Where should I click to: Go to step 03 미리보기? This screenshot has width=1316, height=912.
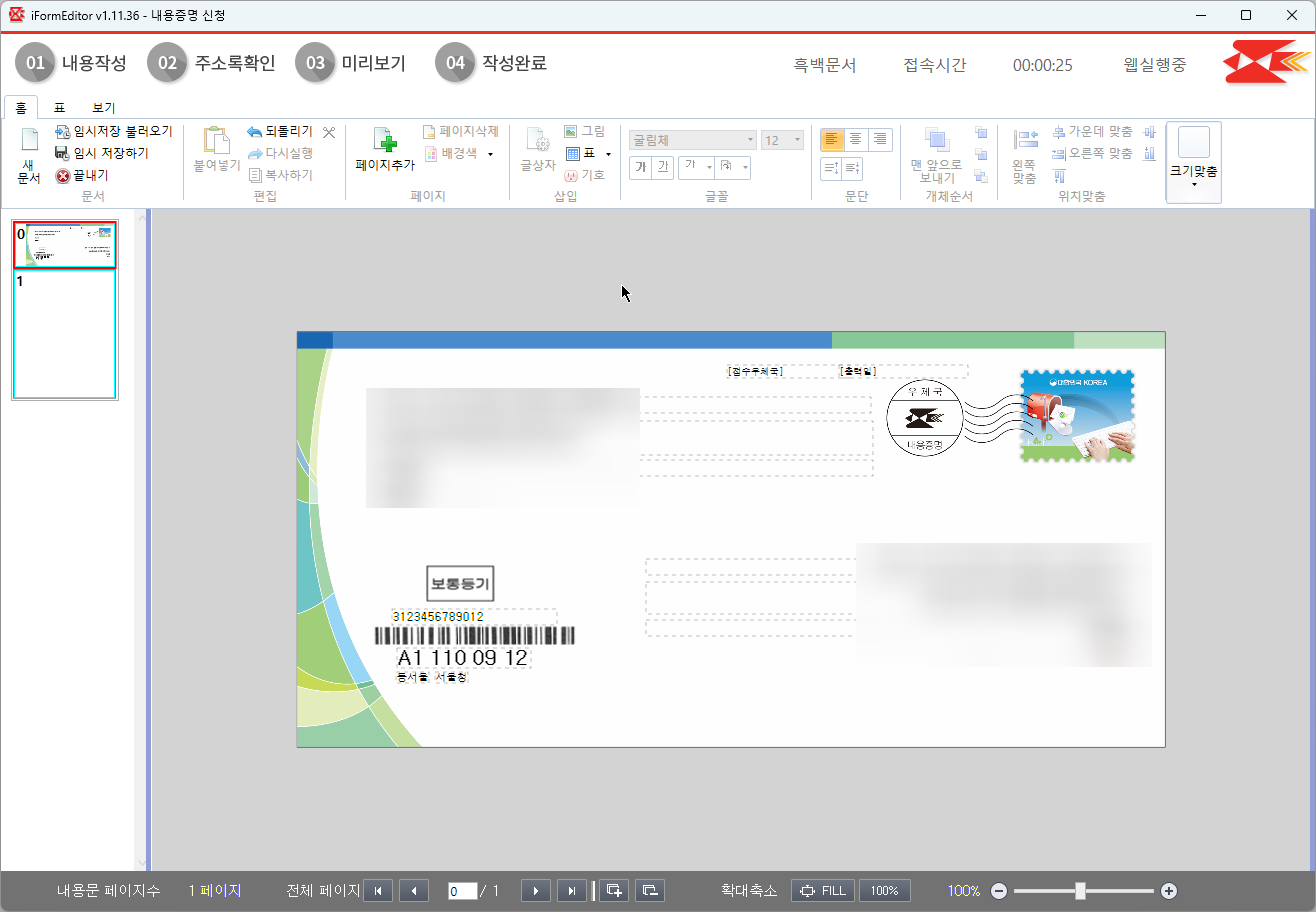tap(351, 63)
